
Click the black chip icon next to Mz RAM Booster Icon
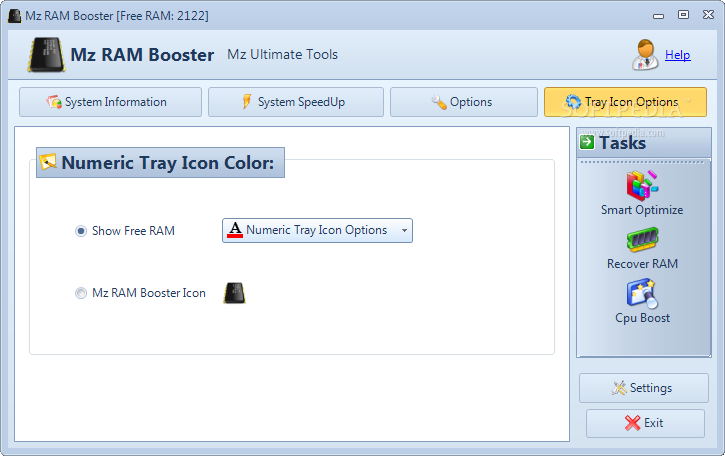tap(234, 293)
